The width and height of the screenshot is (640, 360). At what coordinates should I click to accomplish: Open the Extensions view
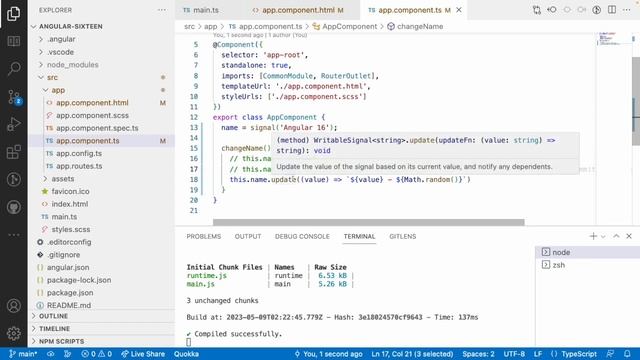(x=13, y=152)
